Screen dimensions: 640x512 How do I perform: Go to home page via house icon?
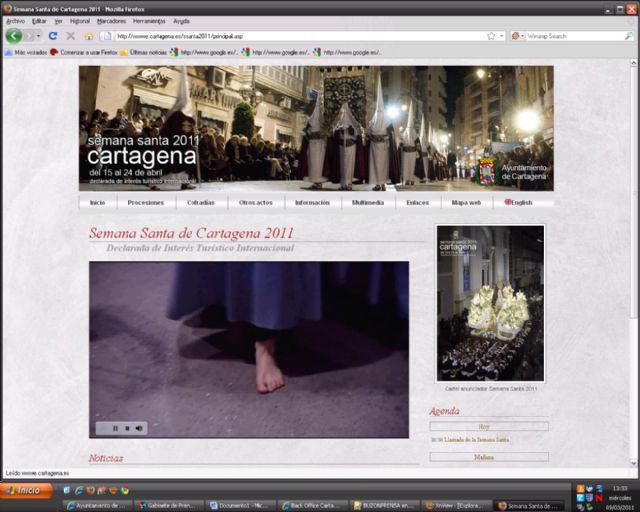tap(88, 36)
